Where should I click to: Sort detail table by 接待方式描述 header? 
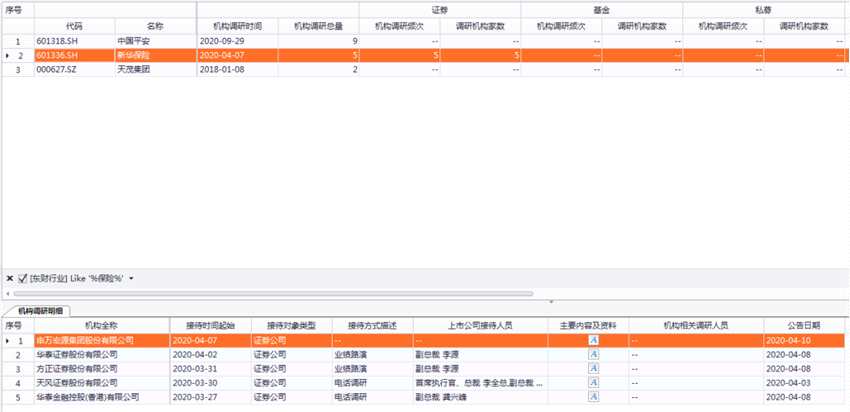tap(372, 326)
